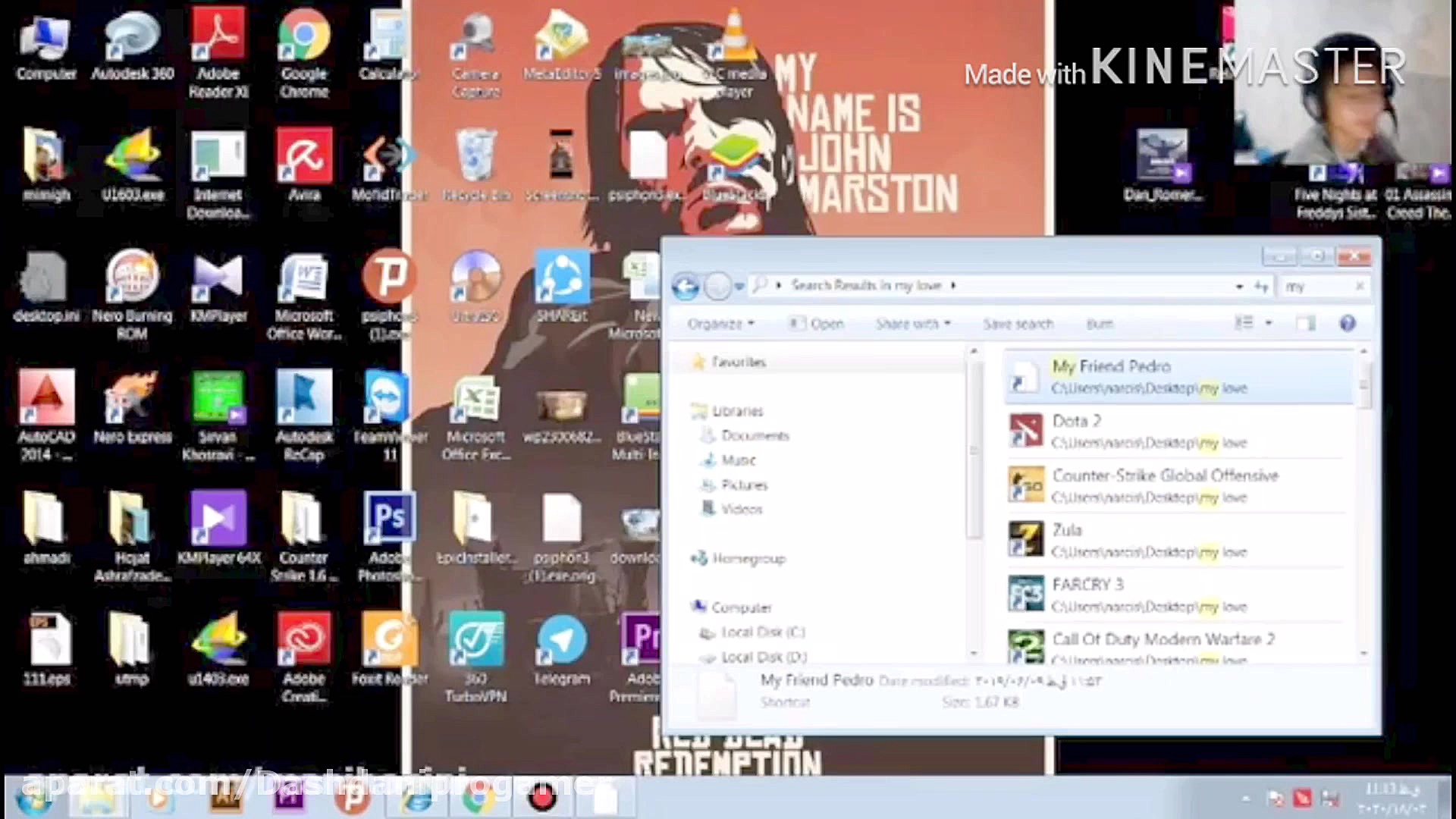Open the Telegram desktop icon
This screenshot has height=819, width=1456.
(x=562, y=642)
